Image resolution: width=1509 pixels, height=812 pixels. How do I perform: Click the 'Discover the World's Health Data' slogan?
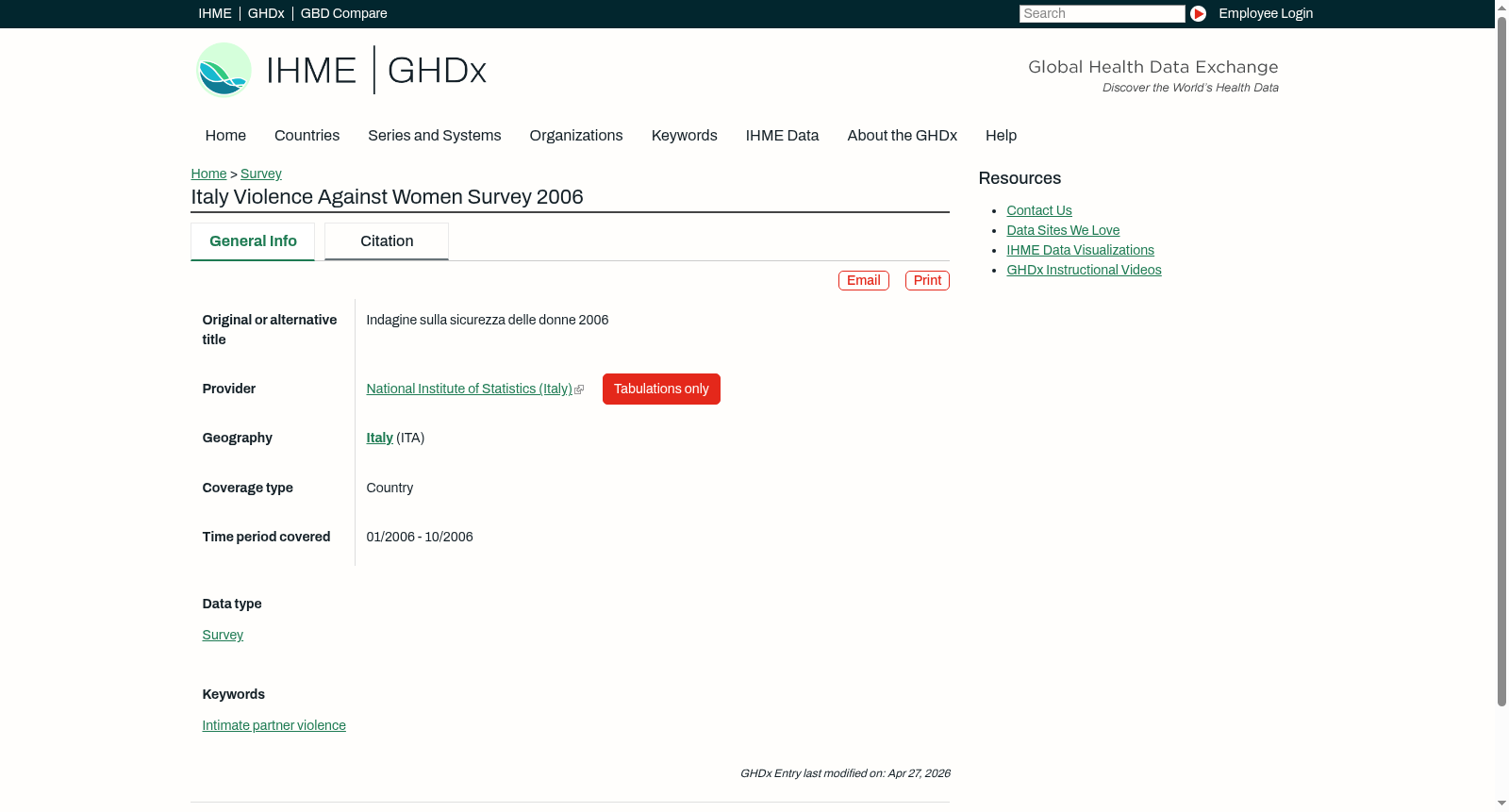(x=1190, y=88)
